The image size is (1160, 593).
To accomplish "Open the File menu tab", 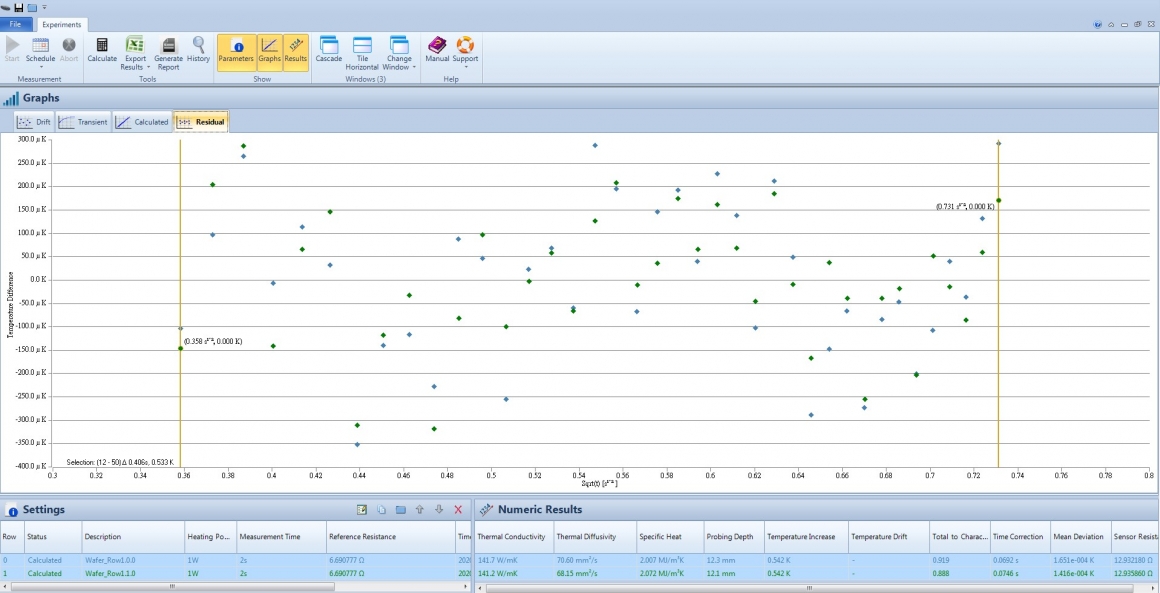I will (x=16, y=24).
